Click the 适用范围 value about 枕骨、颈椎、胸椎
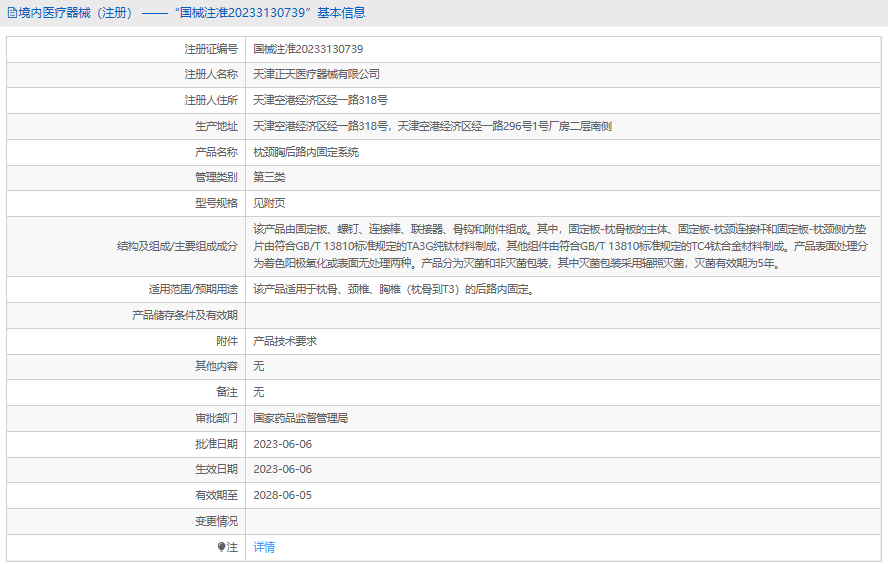 point(394,289)
